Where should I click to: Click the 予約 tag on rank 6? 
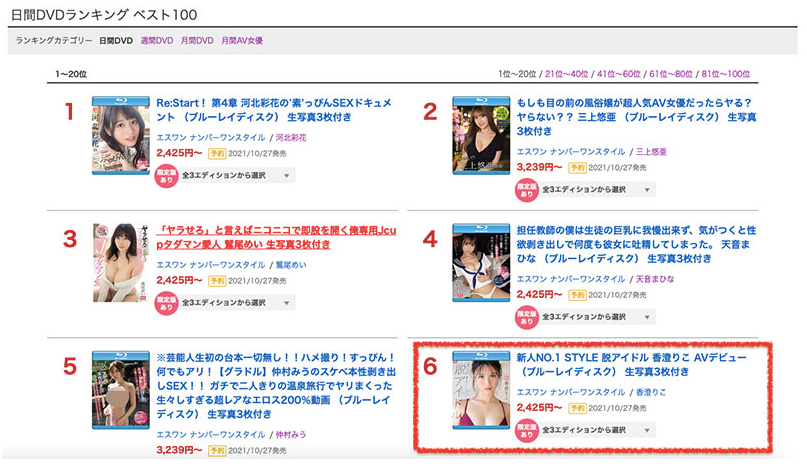(577, 408)
